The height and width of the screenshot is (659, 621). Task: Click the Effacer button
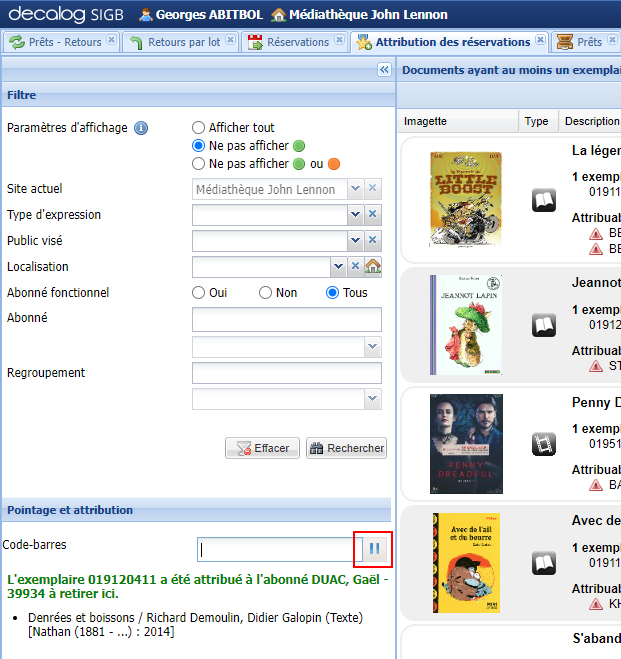pos(263,448)
